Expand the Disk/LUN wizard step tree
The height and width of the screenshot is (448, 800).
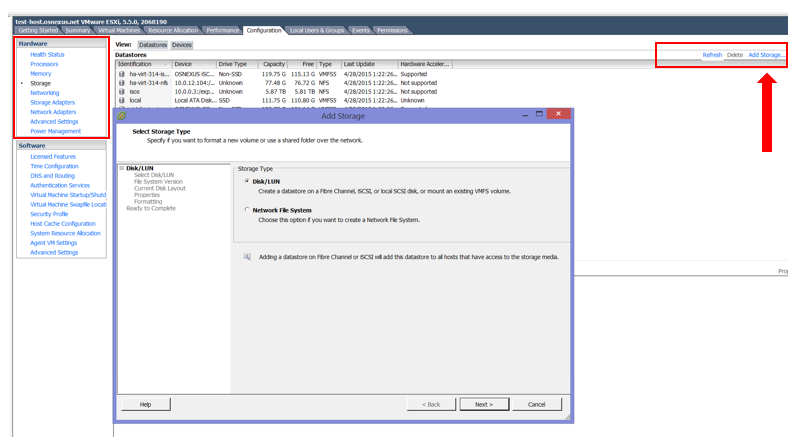click(121, 168)
